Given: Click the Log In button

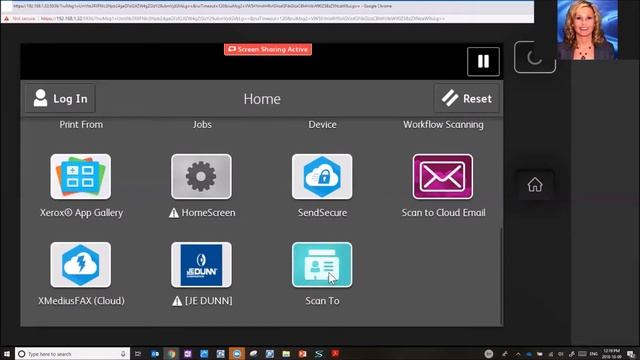Looking at the screenshot, I should tap(60, 98).
